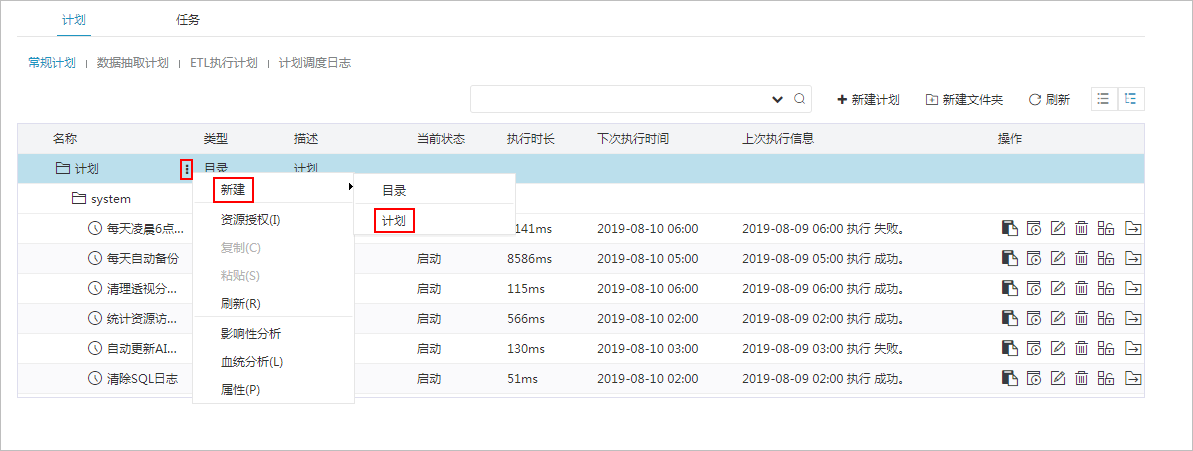Delete the 每天凌晨6点 plan via trash icon
1193x451 pixels.
click(1081, 228)
